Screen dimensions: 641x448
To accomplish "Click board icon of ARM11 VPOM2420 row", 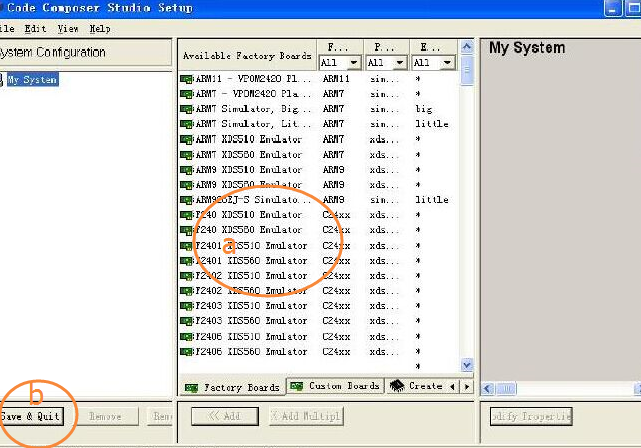I will point(186,79).
